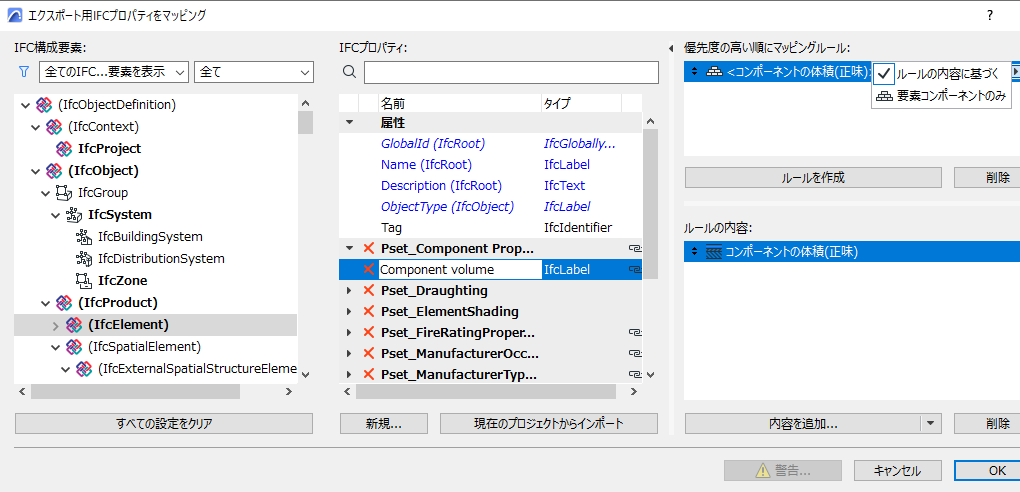Click the IfcBuildingSystem icon
1020x492 pixels.
pyautogui.click(x=84, y=237)
